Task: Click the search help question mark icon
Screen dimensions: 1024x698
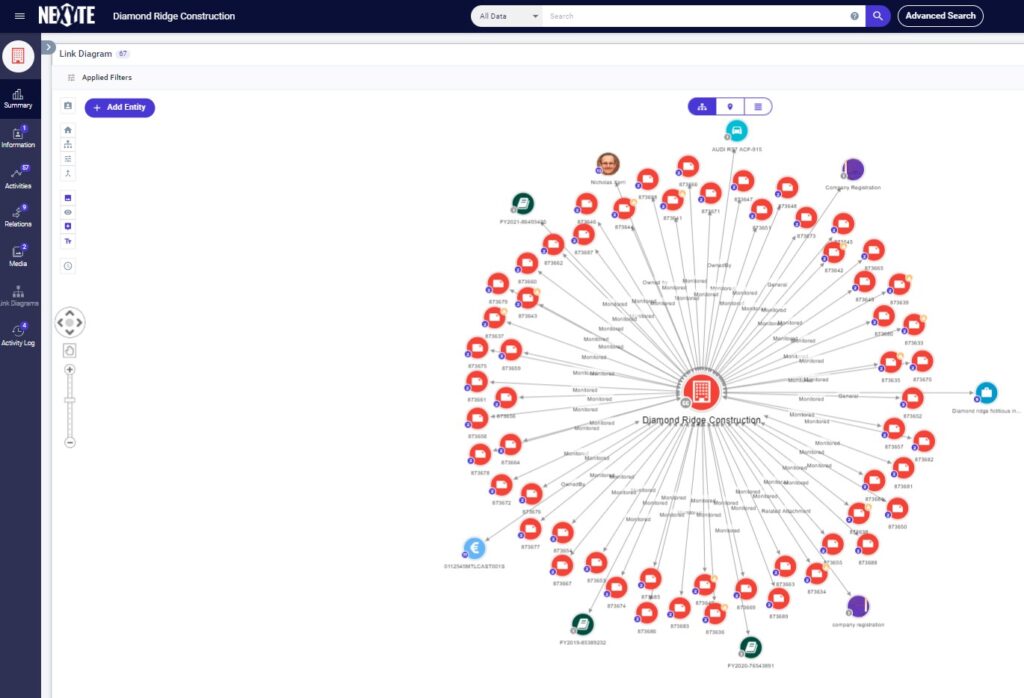Action: [854, 16]
